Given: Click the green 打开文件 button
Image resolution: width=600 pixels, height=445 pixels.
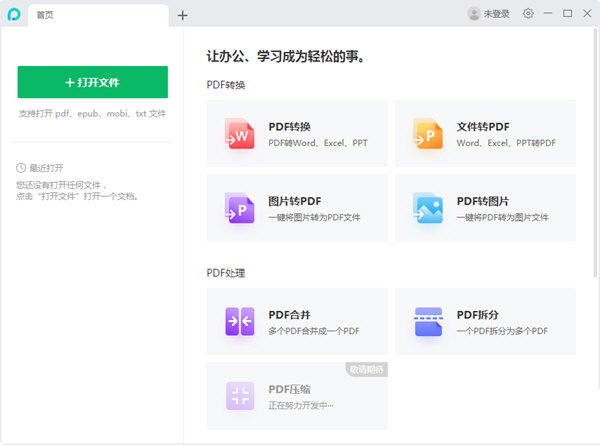Looking at the screenshot, I should point(93,82).
